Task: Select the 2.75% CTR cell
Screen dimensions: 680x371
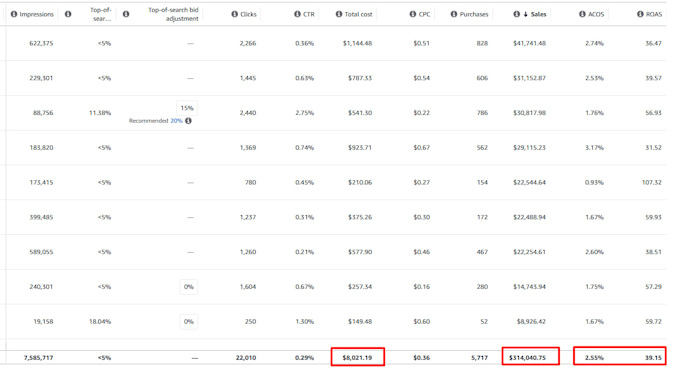Action: (304, 113)
